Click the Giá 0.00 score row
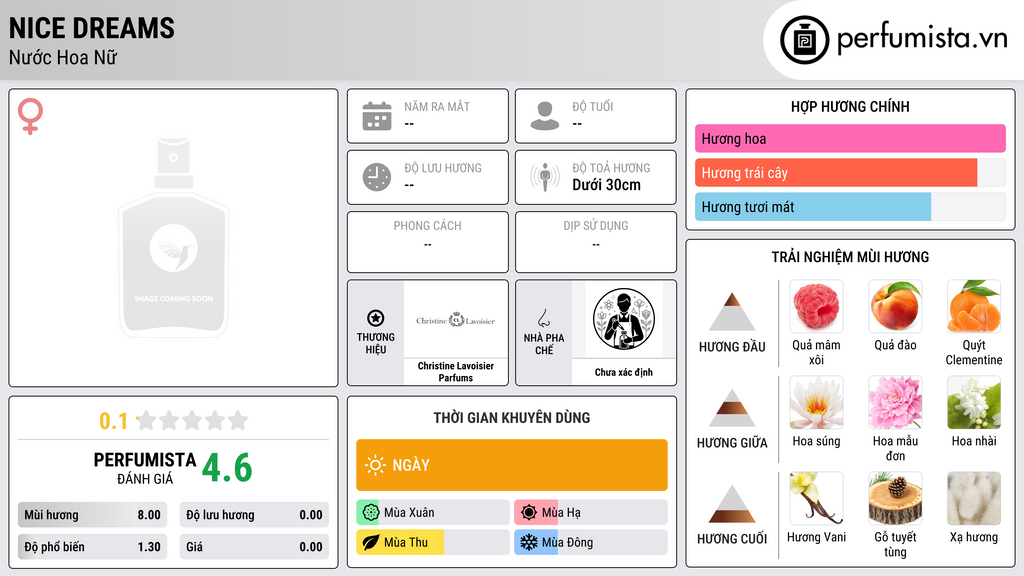Screen dimensions: 1024x576 click(254, 547)
